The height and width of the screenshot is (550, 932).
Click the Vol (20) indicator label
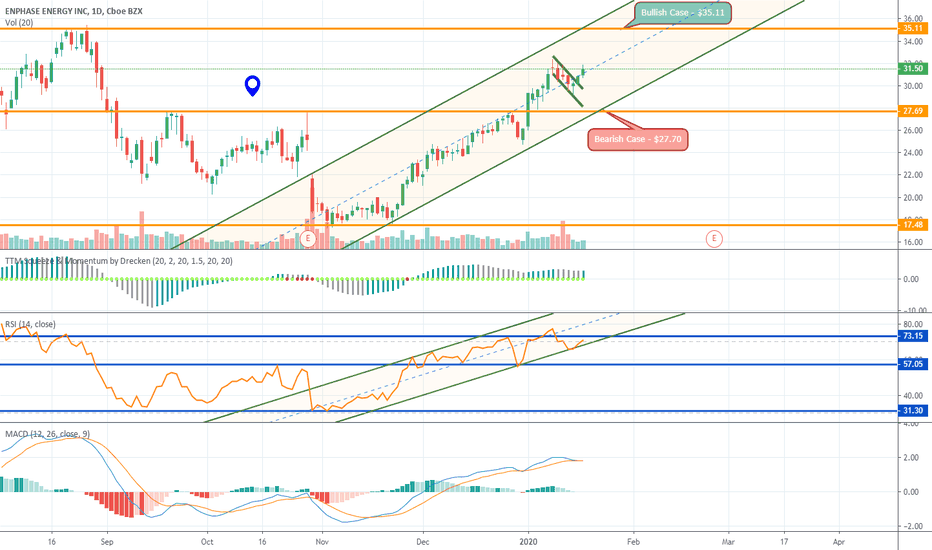(x=19, y=23)
